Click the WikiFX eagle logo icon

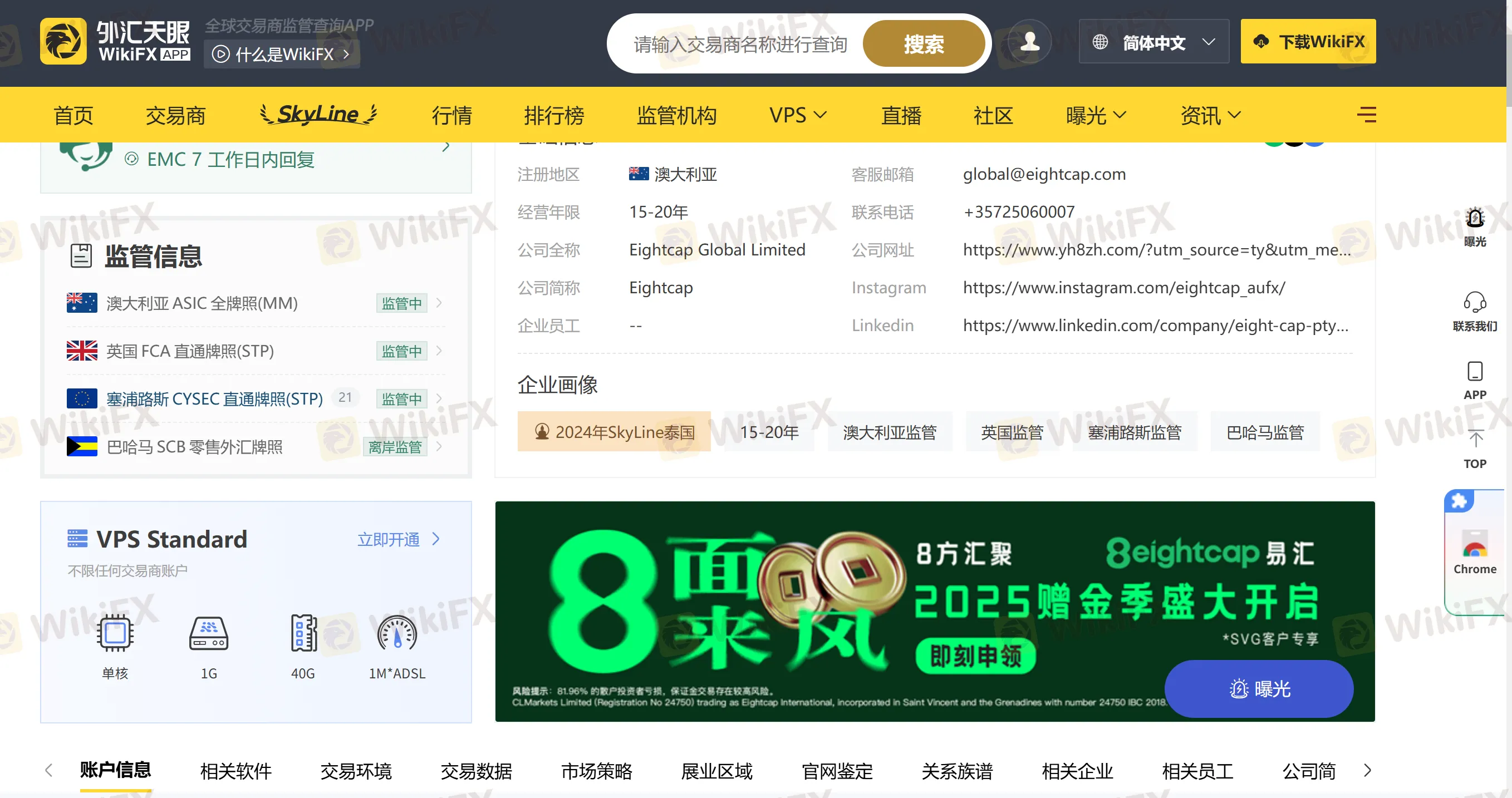63,41
